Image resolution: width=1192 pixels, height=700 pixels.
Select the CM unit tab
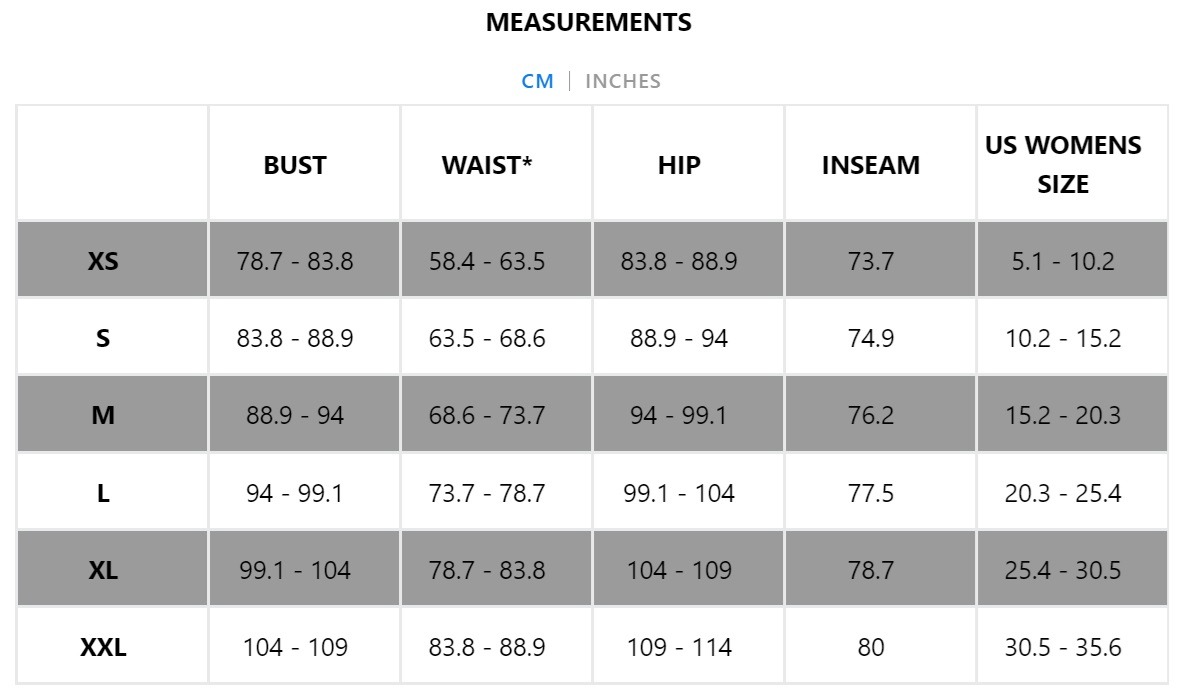[537, 81]
